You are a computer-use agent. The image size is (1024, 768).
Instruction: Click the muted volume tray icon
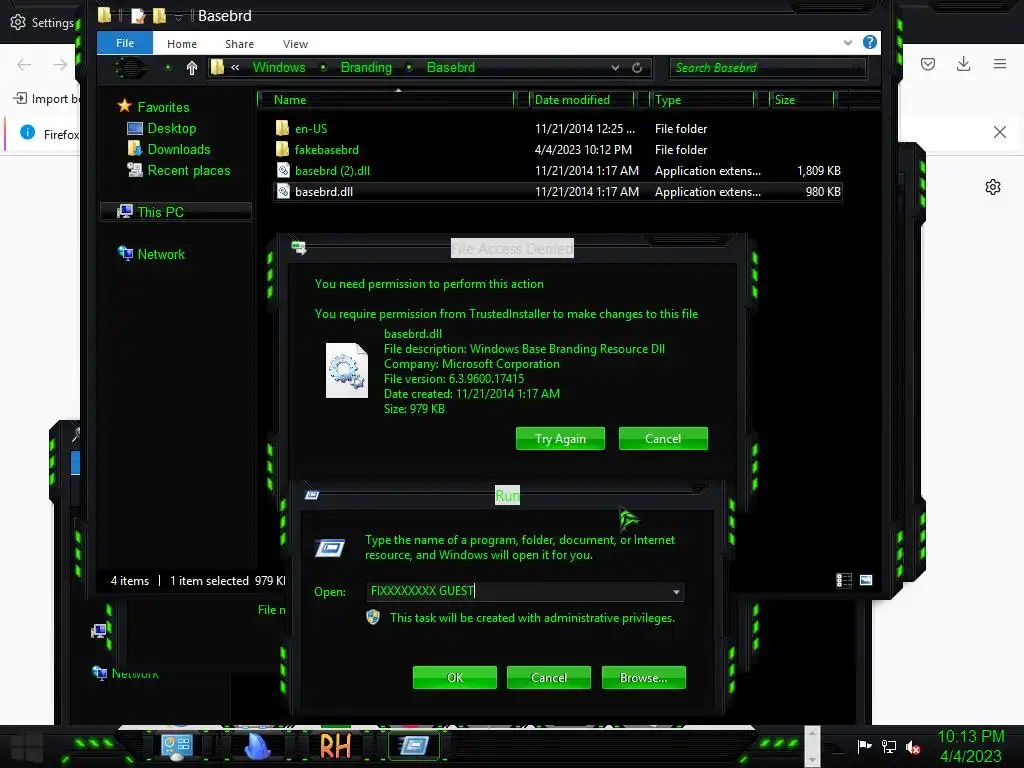click(x=913, y=747)
